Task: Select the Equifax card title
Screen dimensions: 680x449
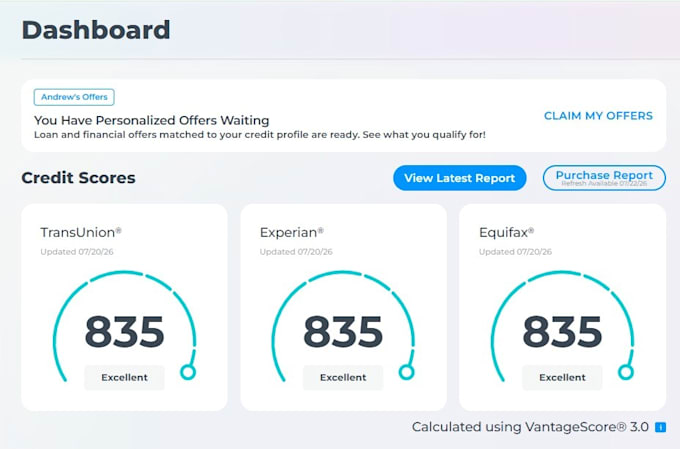Action: click(506, 233)
